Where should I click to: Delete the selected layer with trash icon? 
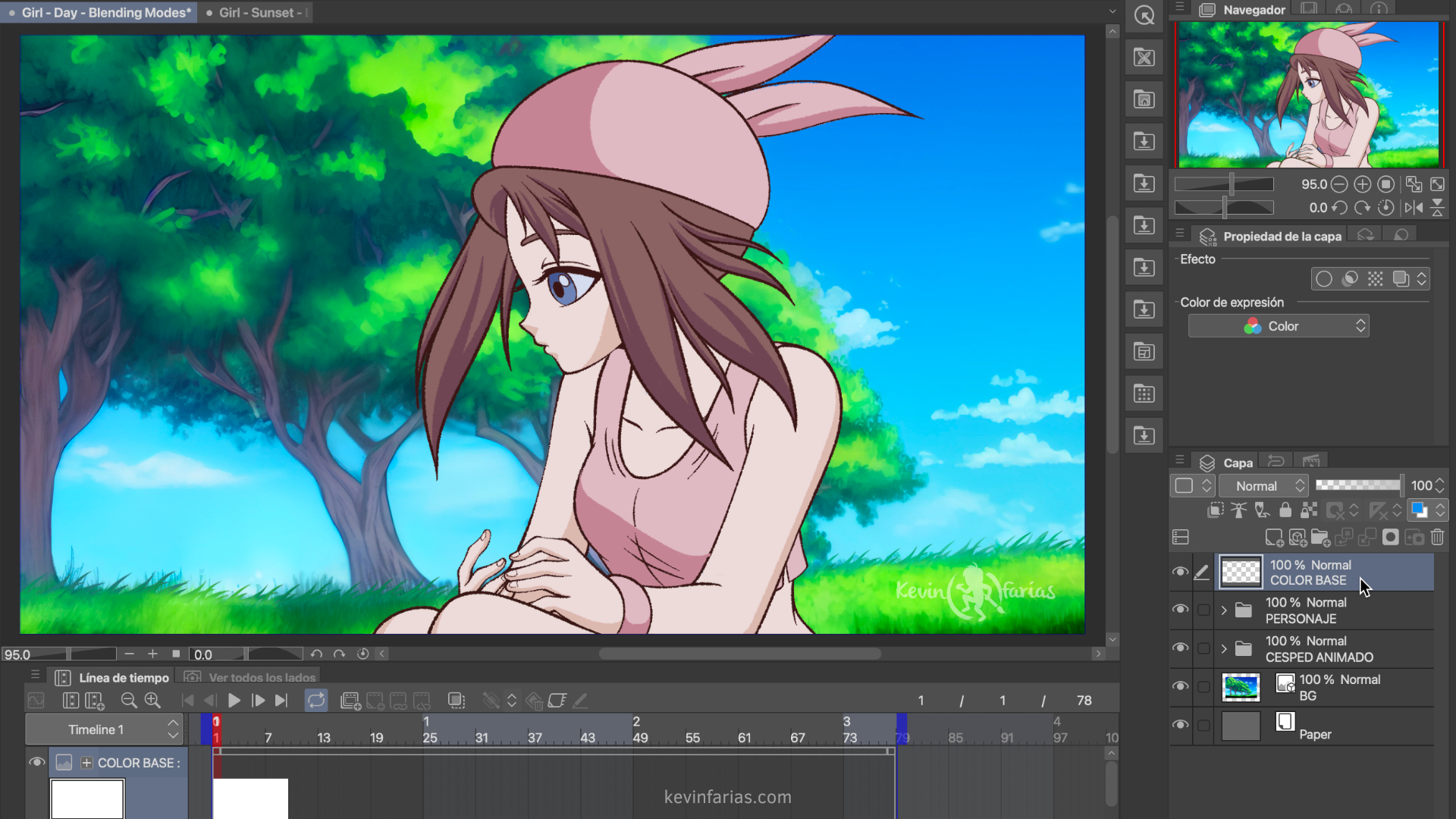click(x=1437, y=538)
